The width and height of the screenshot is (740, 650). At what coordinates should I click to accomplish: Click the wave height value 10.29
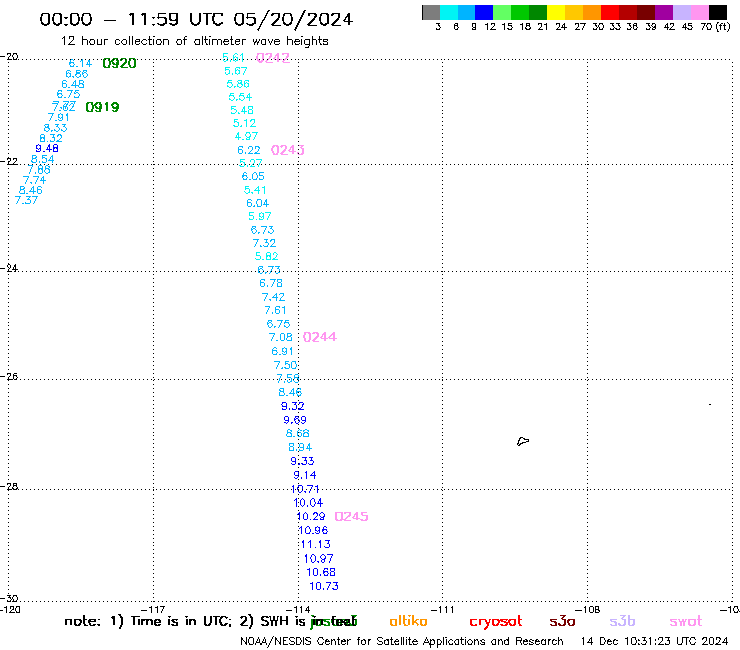pos(311,516)
